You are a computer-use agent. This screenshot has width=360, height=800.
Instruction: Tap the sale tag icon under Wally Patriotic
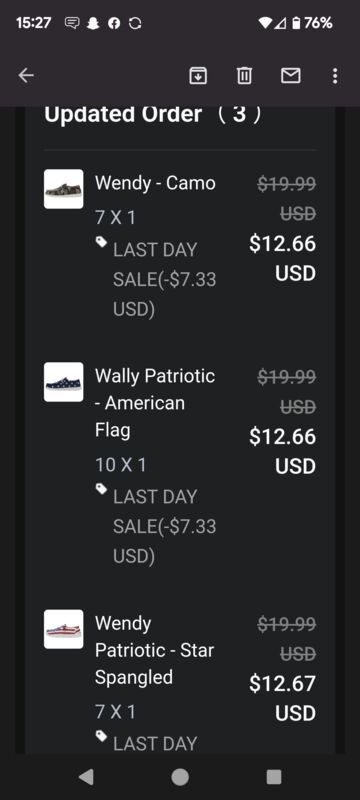101,489
